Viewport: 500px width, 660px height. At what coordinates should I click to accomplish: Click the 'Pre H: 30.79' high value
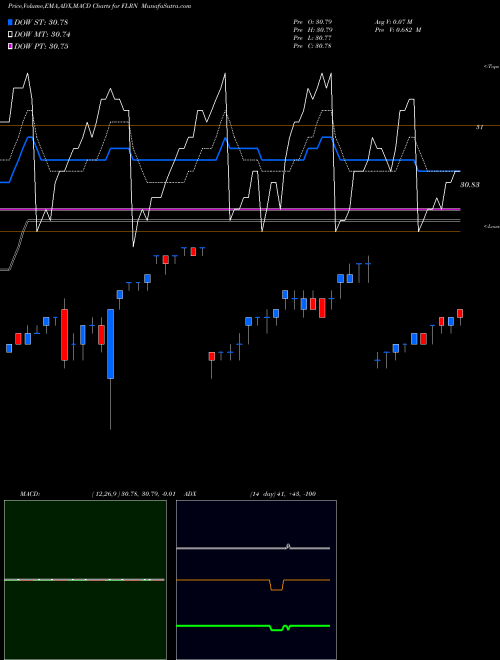[x=314, y=30]
